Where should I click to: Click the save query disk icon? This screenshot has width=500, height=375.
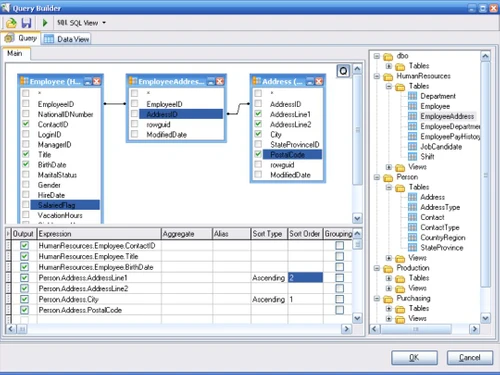pos(26,23)
